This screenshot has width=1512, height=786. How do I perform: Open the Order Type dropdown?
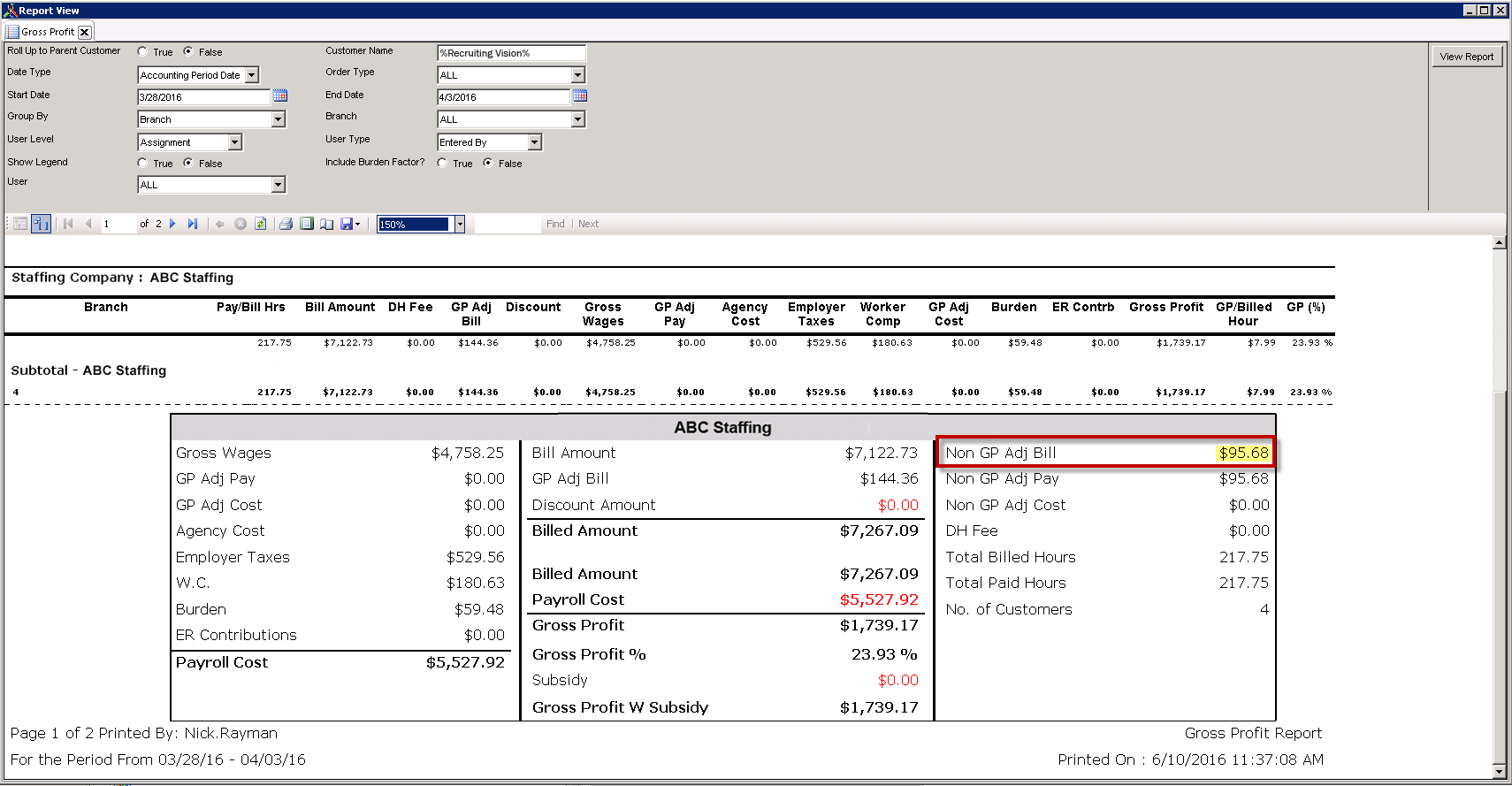(578, 75)
